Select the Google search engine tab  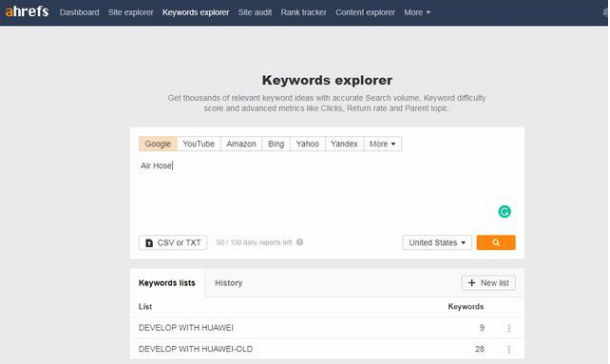click(x=158, y=144)
